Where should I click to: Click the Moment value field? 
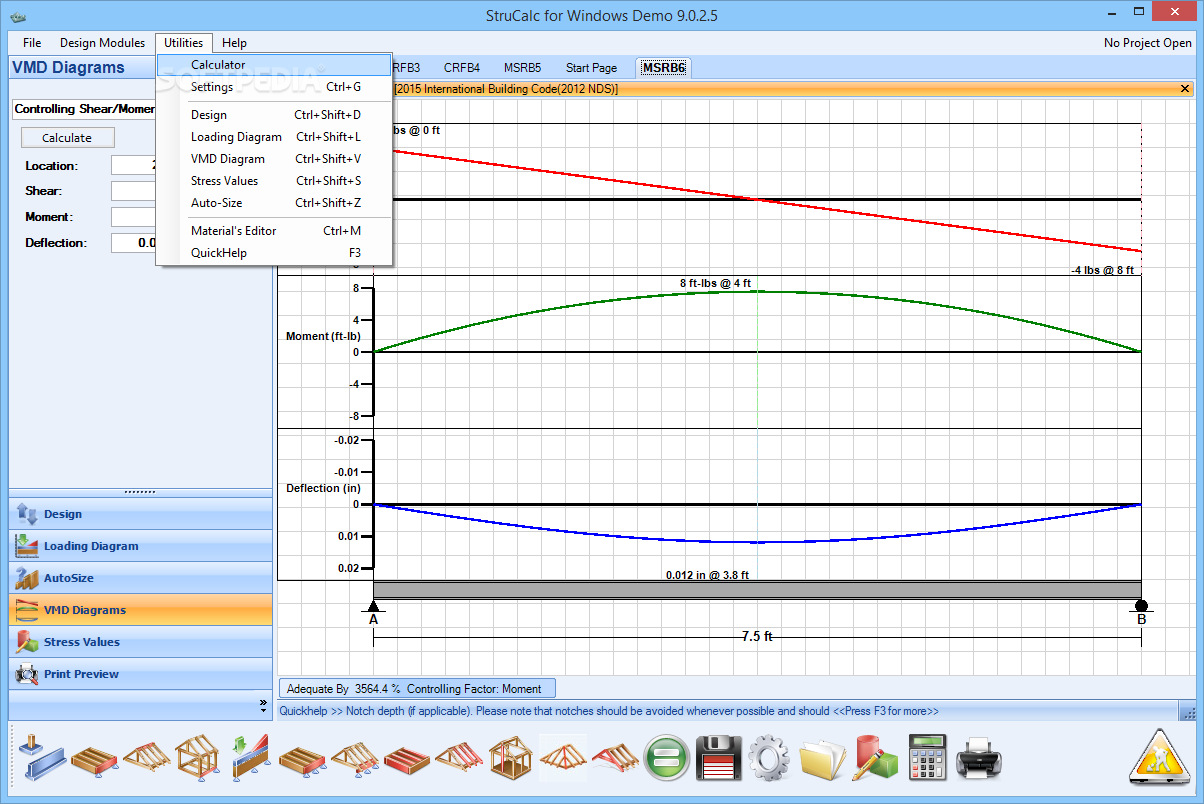(x=134, y=217)
